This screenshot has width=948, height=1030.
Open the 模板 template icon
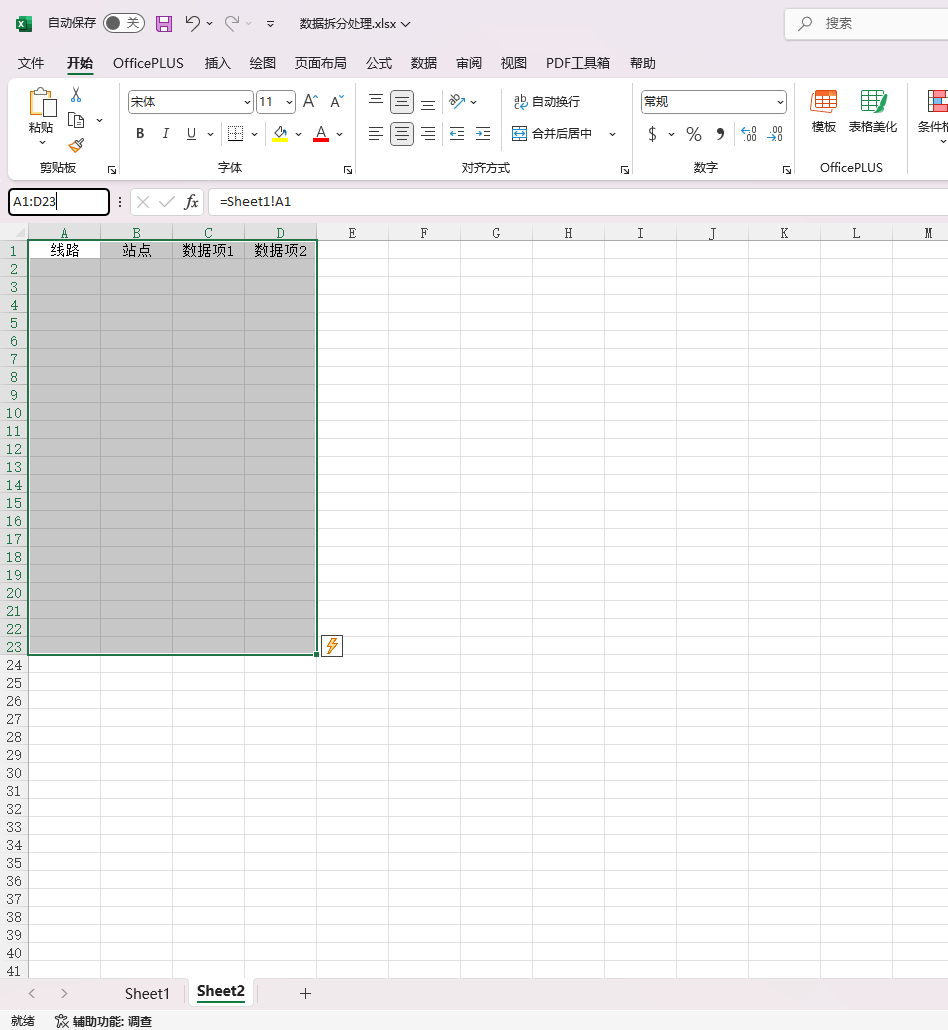click(x=824, y=102)
